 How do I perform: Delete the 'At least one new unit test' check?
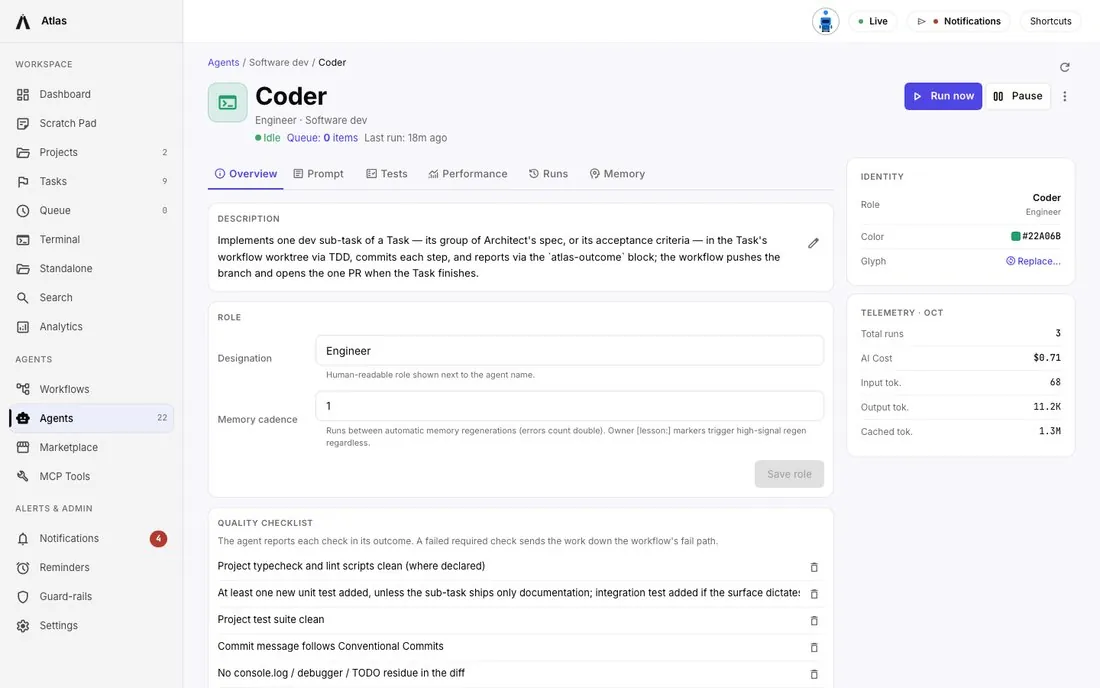pyautogui.click(x=814, y=593)
